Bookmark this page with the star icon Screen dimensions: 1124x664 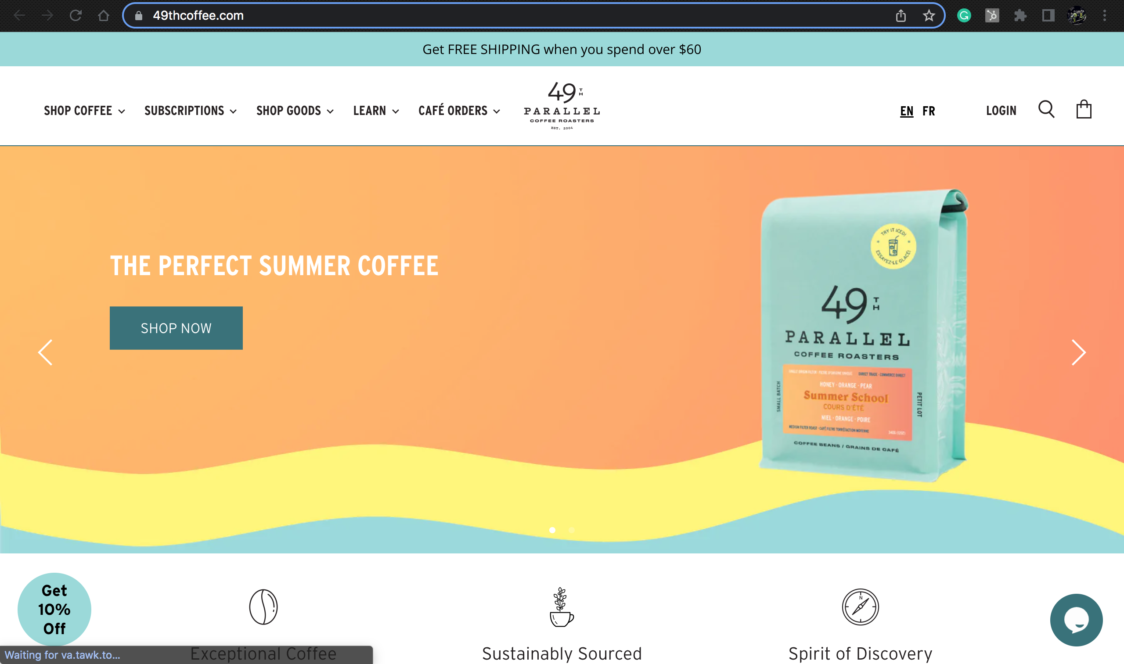coord(929,15)
